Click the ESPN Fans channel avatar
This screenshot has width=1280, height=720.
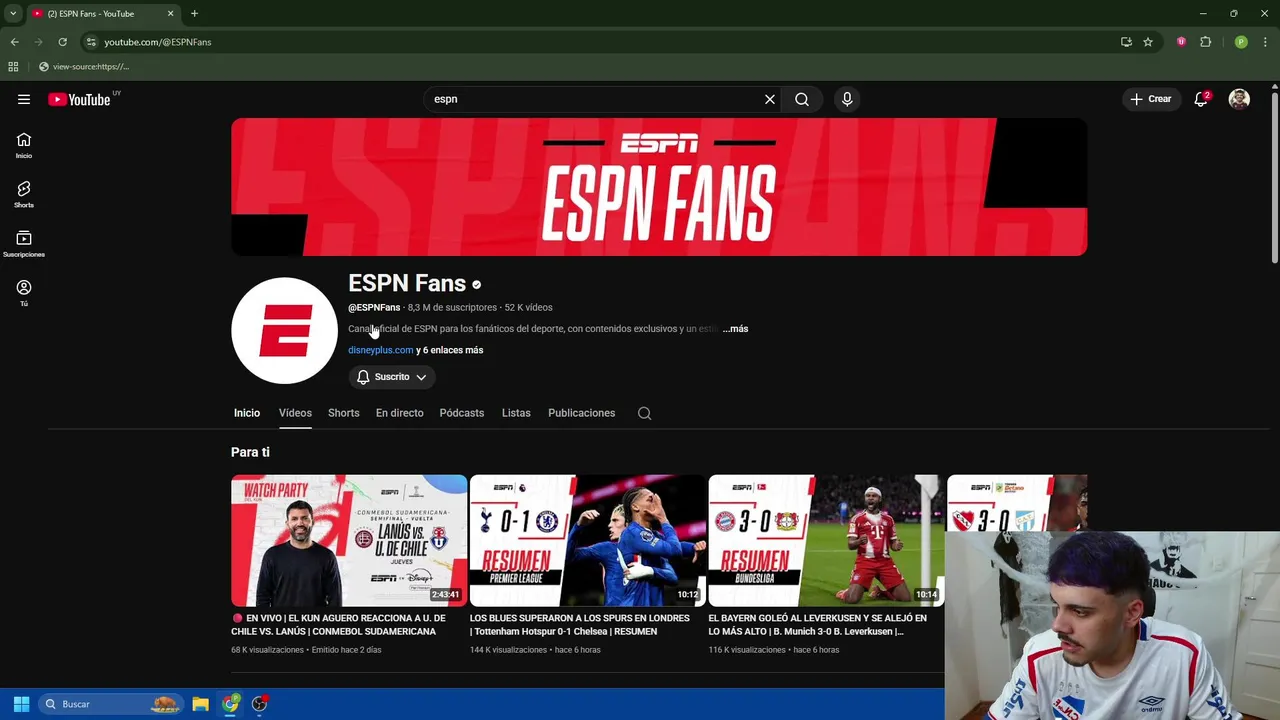(x=284, y=330)
